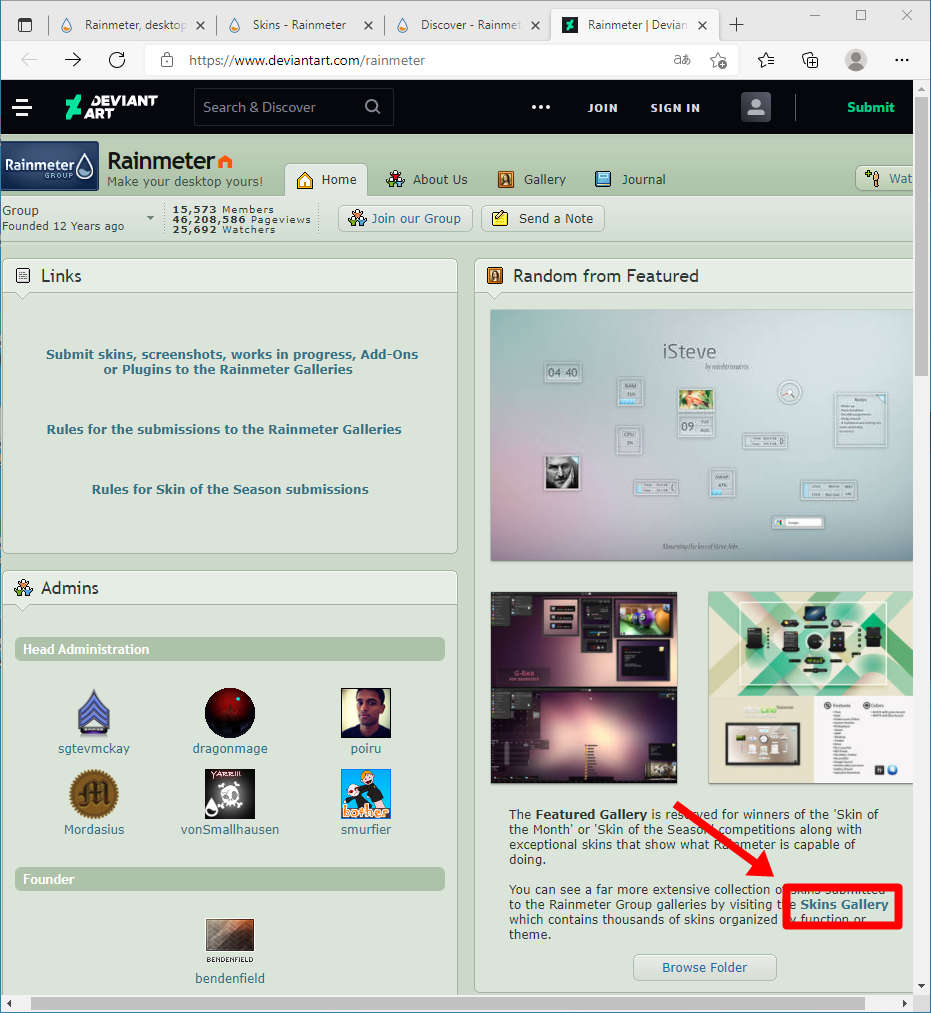
Task: Switch to Discover - Rainmeter browser tab
Action: [x=470, y=25]
